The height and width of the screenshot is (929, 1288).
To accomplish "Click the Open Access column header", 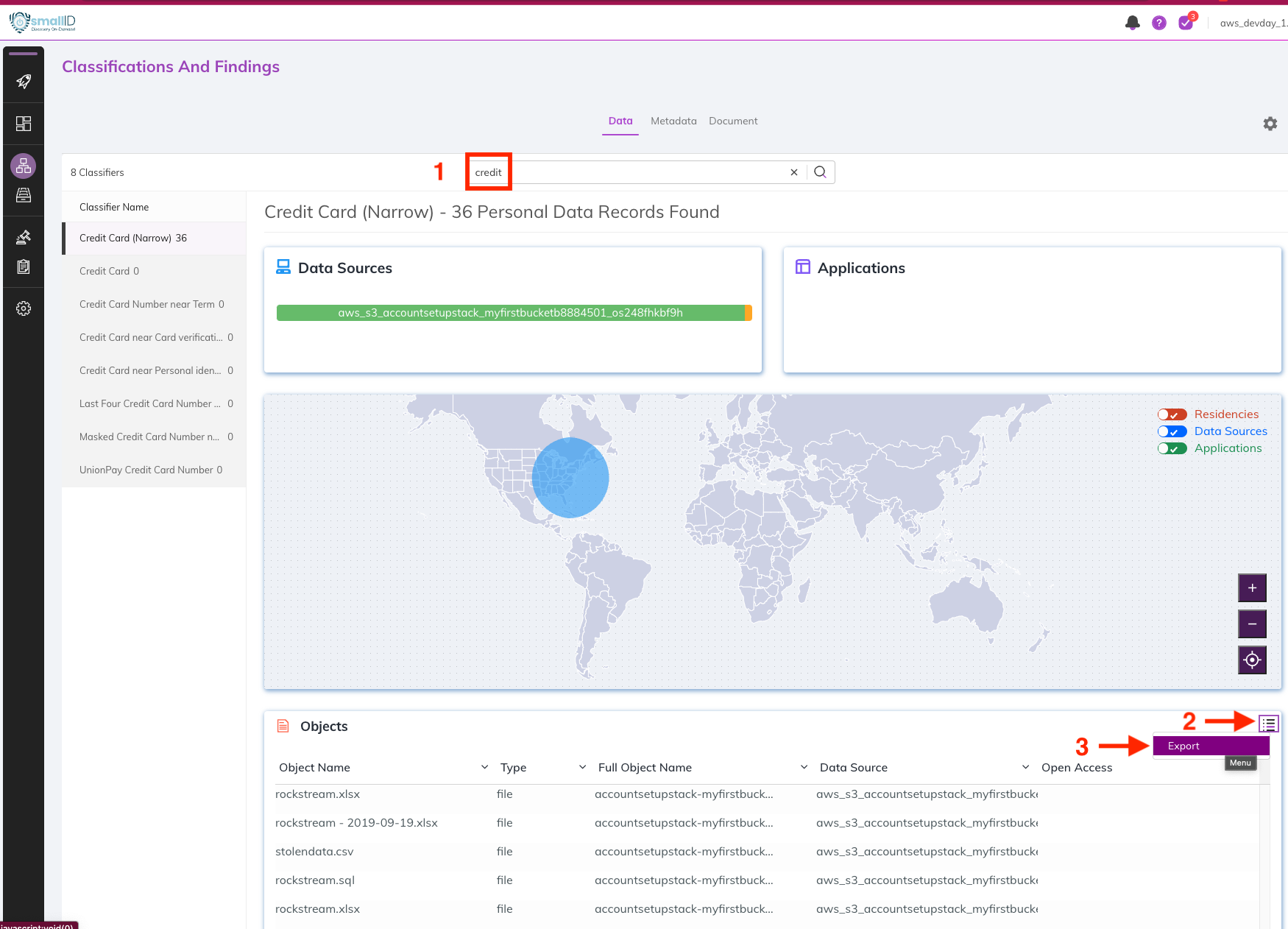I will pyautogui.click(x=1077, y=767).
